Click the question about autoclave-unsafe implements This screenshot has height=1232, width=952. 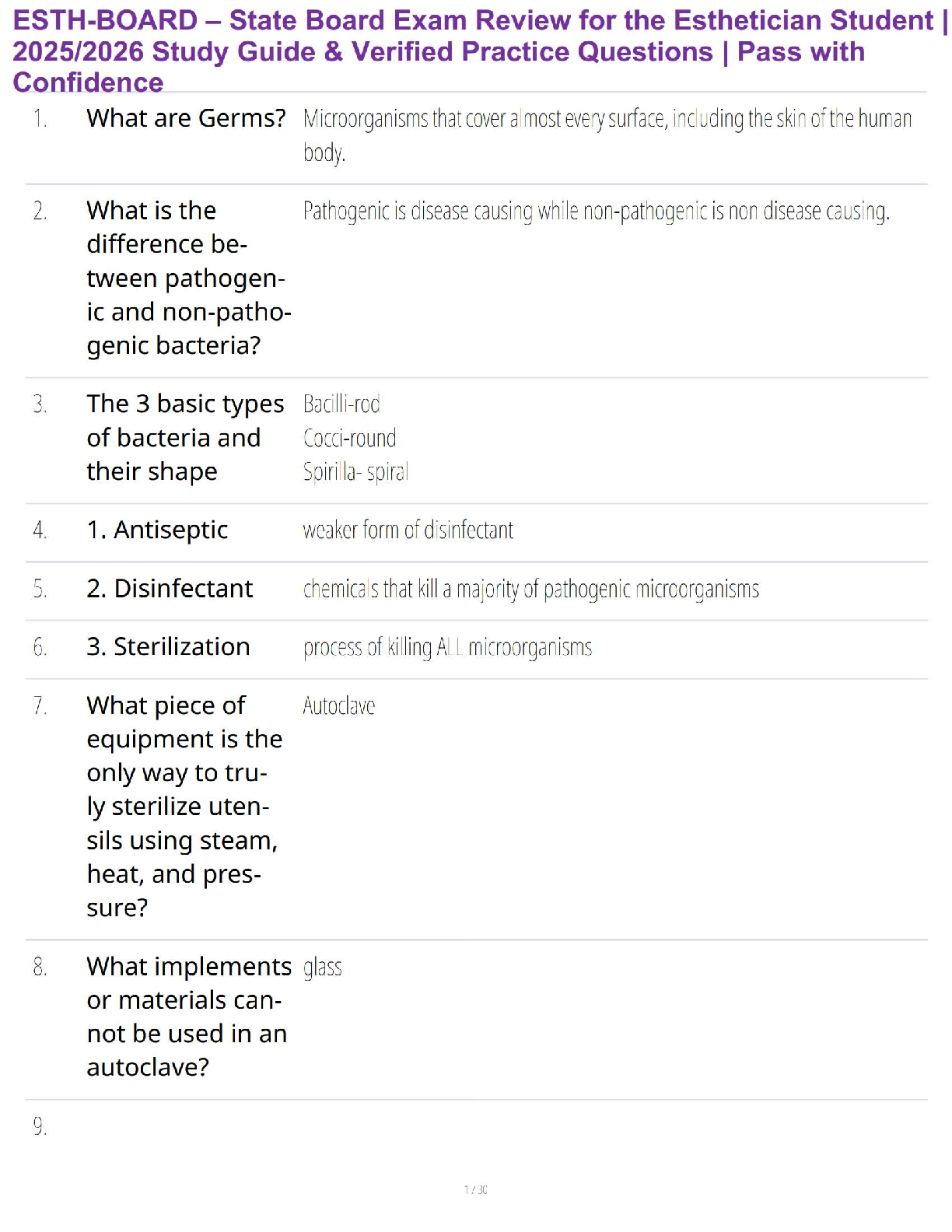click(187, 1016)
